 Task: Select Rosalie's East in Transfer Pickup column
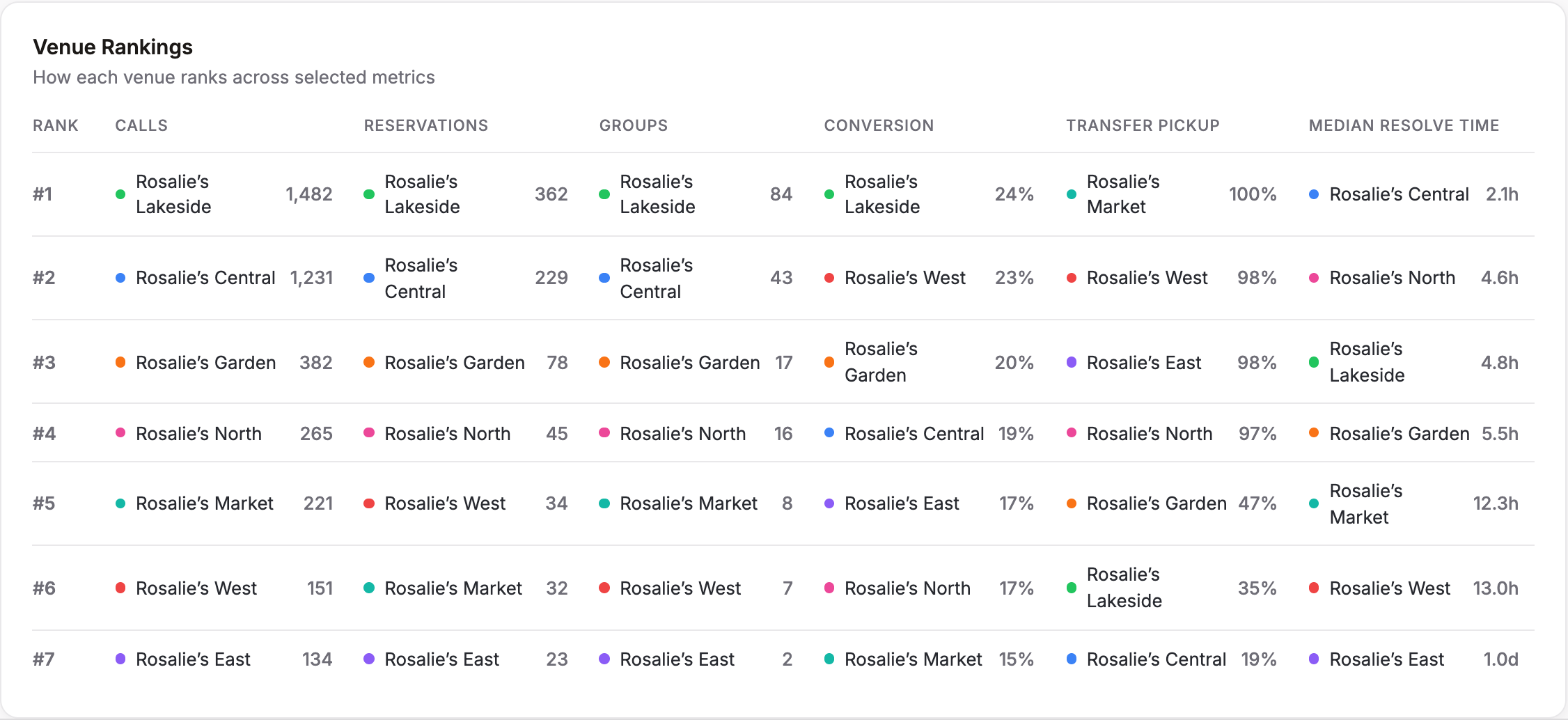(1144, 363)
